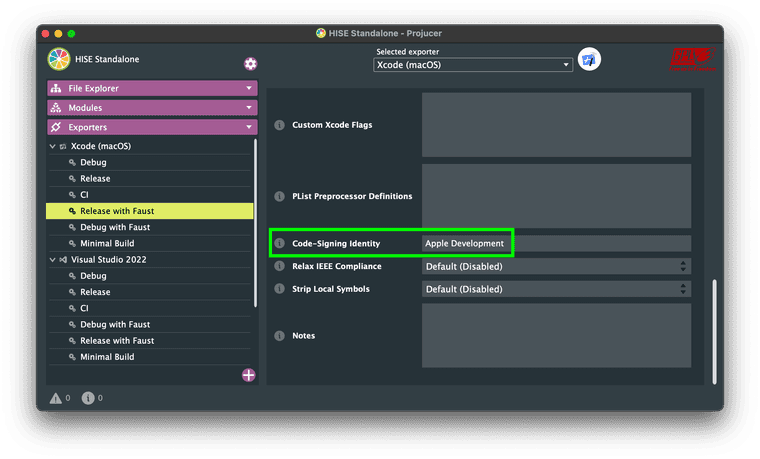Select Visual Studio Minimal Build

tap(150, 357)
